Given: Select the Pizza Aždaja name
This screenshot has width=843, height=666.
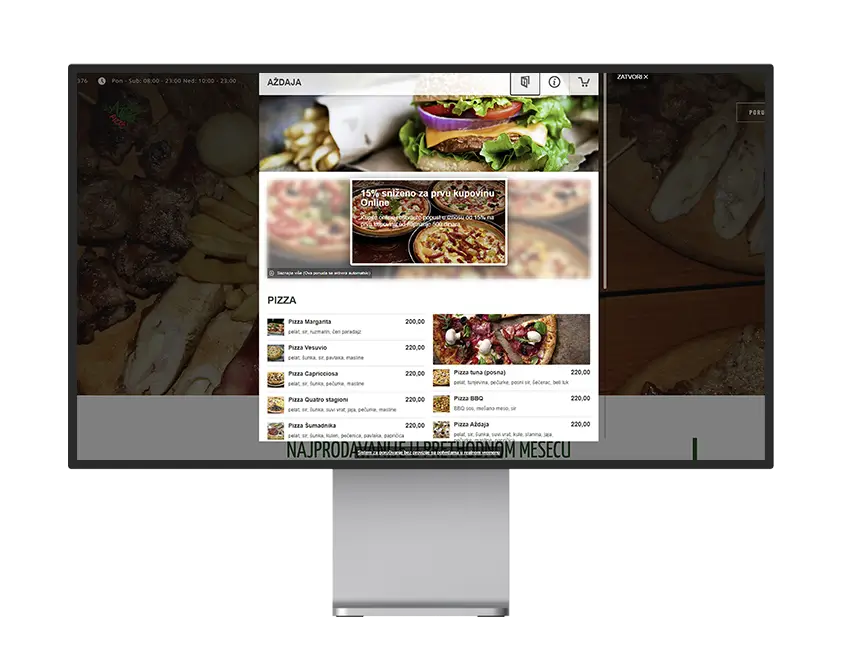Looking at the screenshot, I should pos(471,425).
